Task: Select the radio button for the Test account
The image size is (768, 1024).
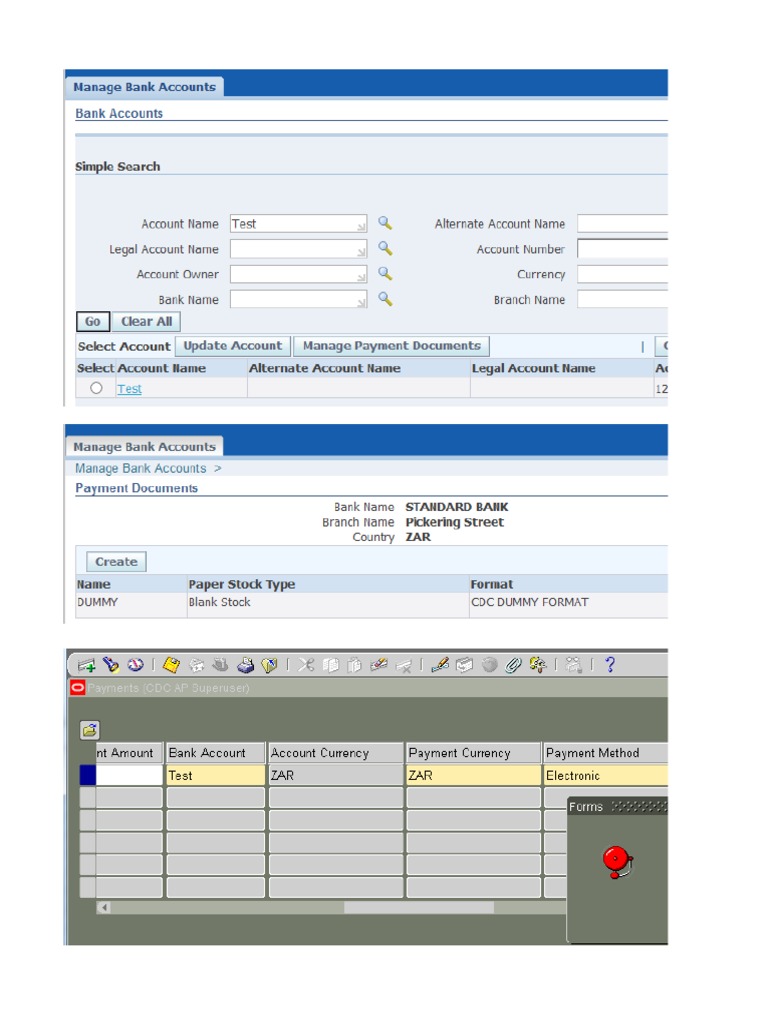Action: pyautogui.click(x=97, y=388)
